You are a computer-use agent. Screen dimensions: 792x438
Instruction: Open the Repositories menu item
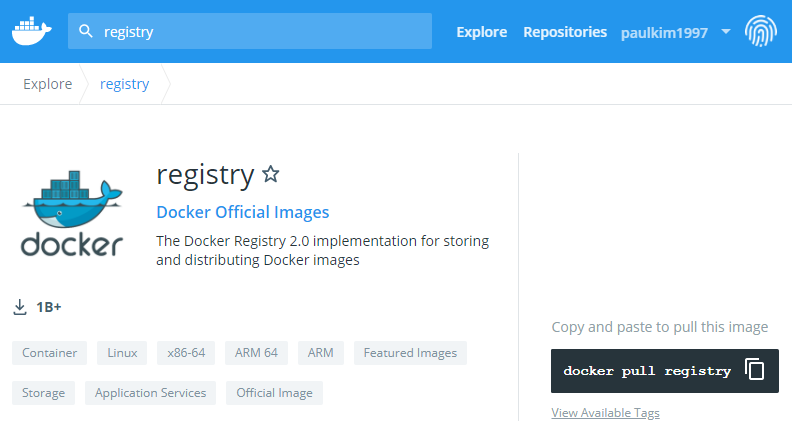(565, 32)
